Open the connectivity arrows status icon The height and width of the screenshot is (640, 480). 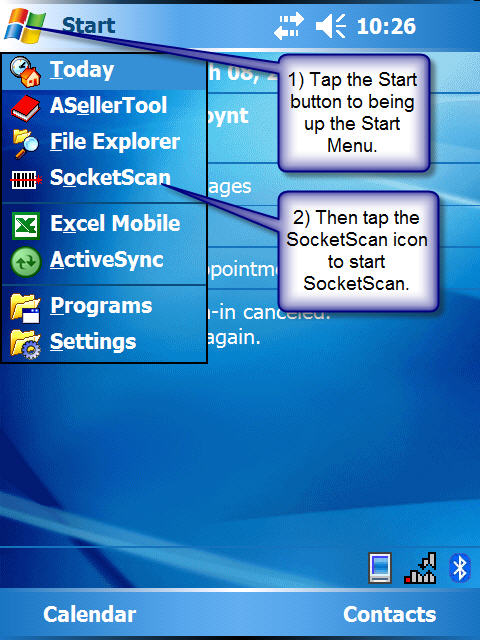(x=289, y=26)
